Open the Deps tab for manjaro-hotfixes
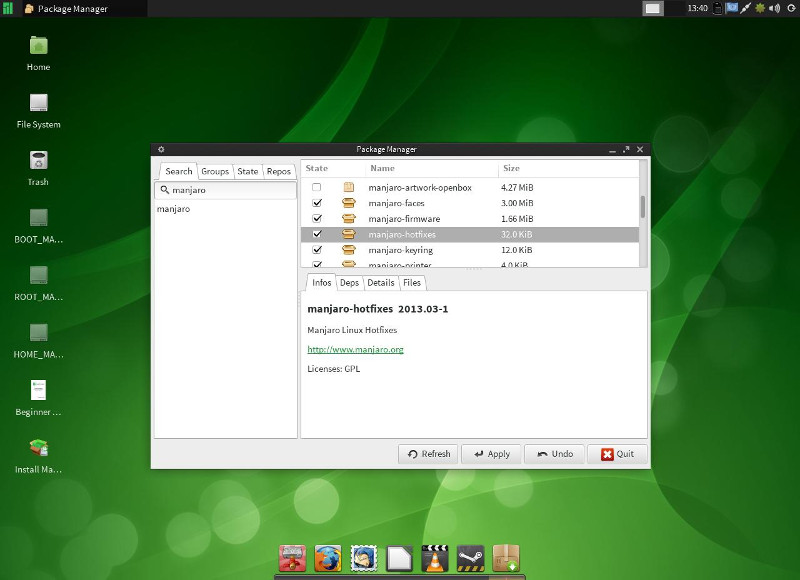 tap(349, 283)
